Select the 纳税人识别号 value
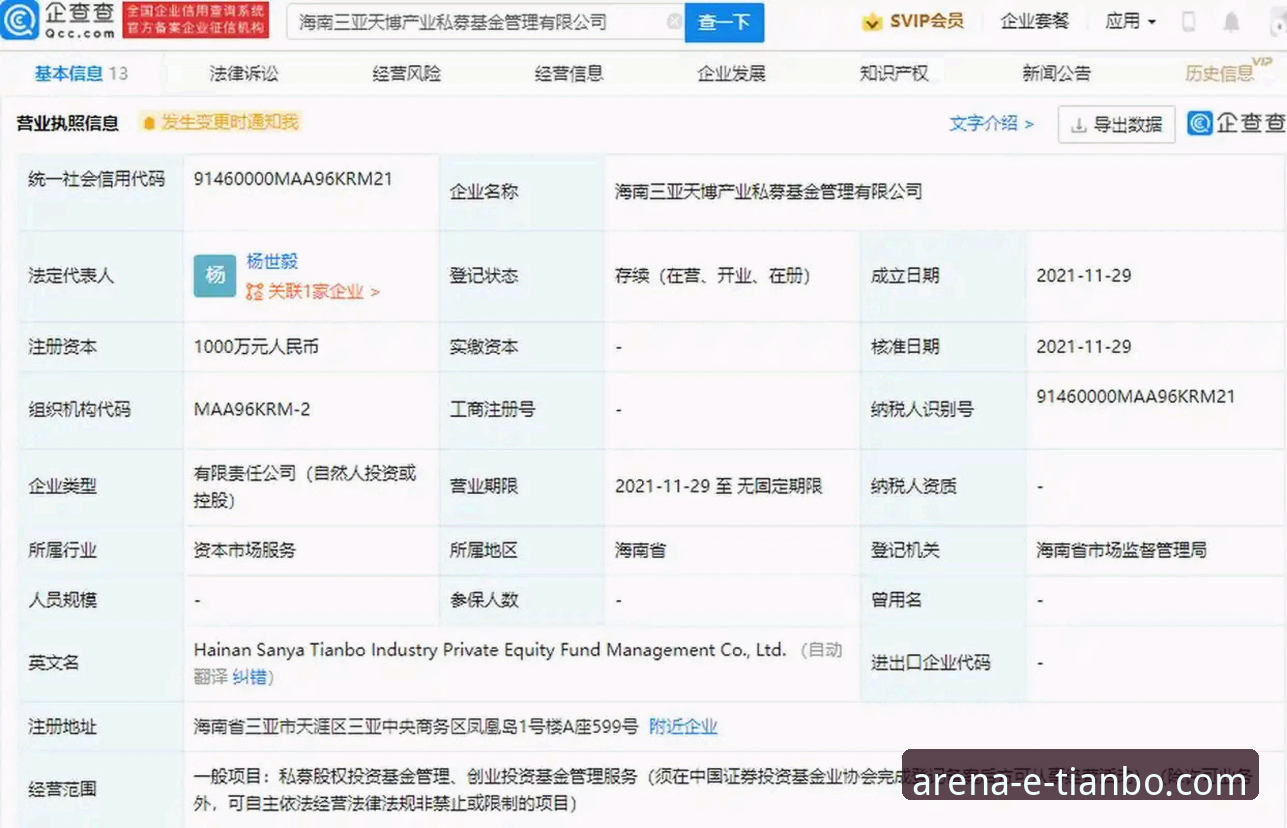Image resolution: width=1287 pixels, height=828 pixels. [1136, 396]
